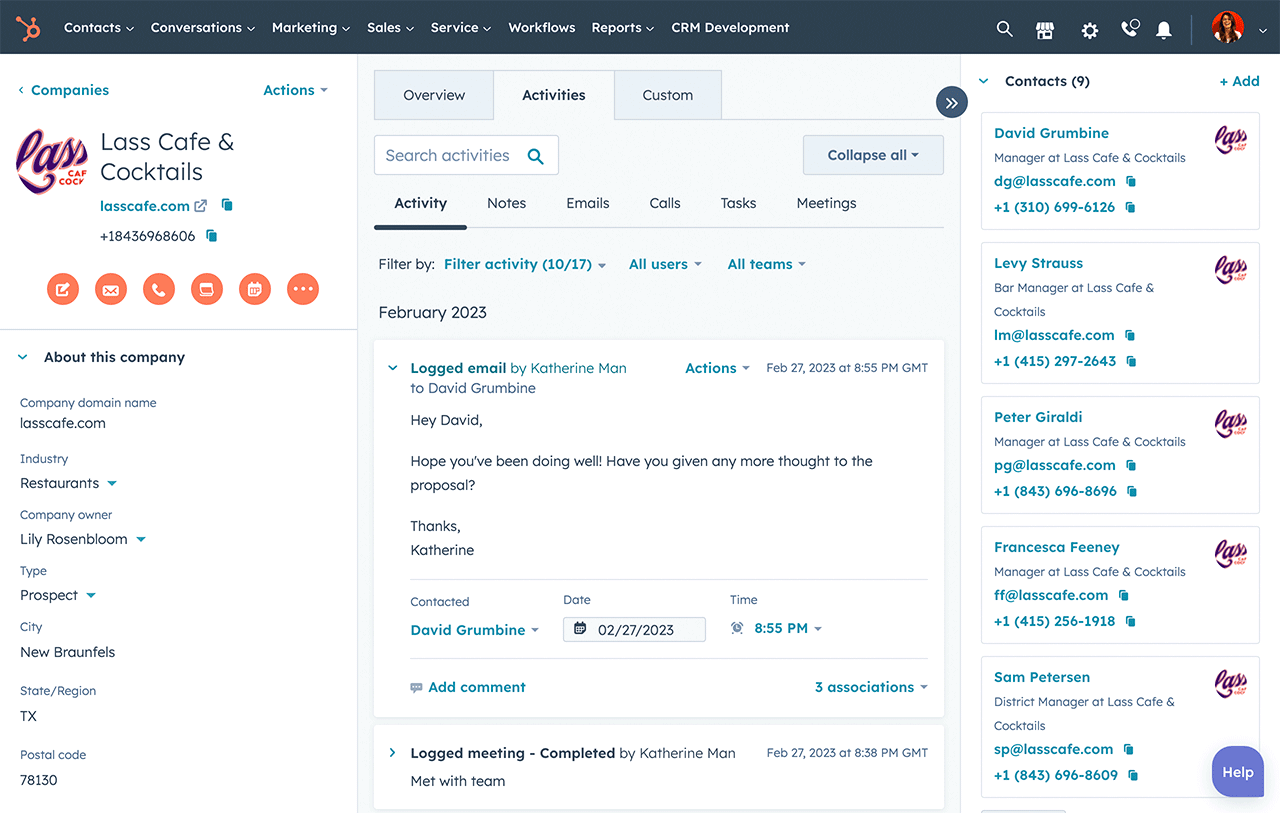The height and width of the screenshot is (813, 1280).
Task: Switch to the Emails tab
Action: click(587, 203)
